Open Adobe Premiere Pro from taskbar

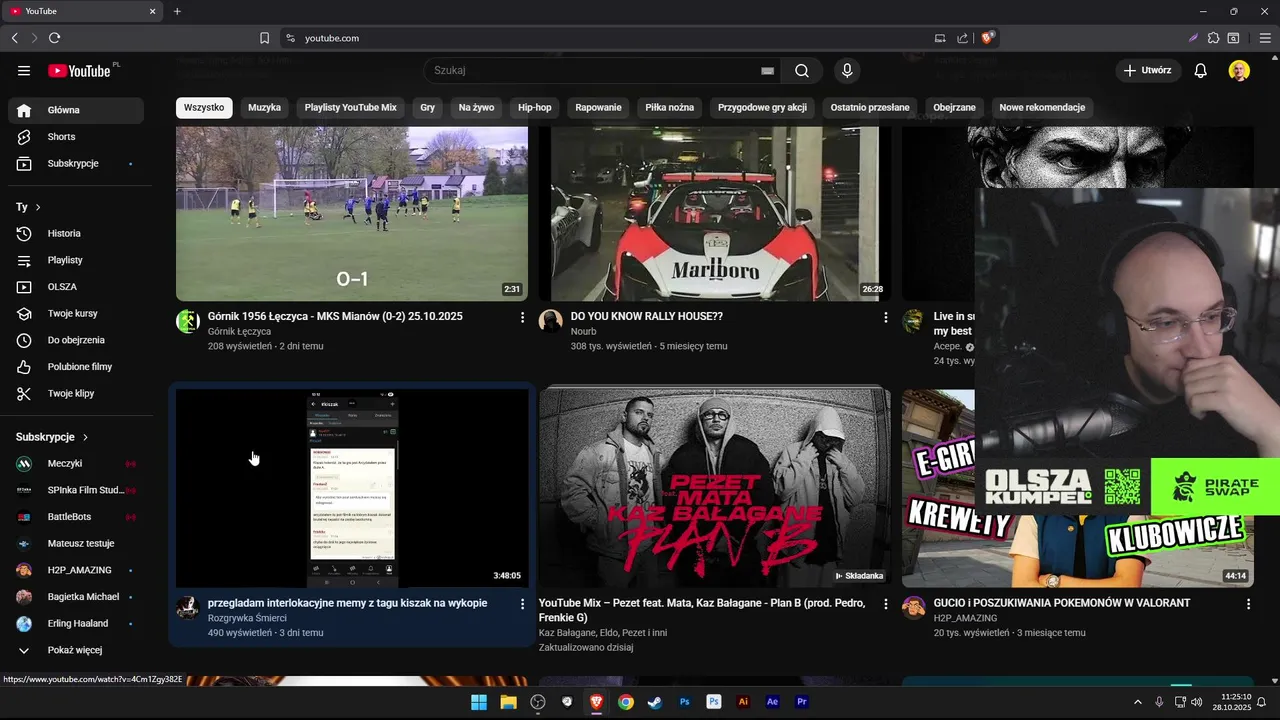click(x=801, y=702)
